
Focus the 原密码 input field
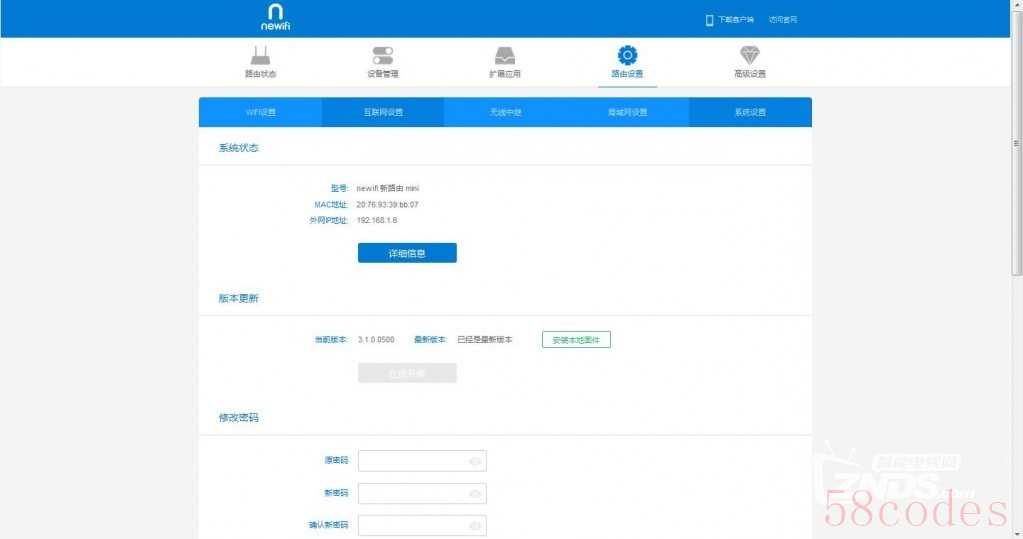pyautogui.click(x=412, y=461)
